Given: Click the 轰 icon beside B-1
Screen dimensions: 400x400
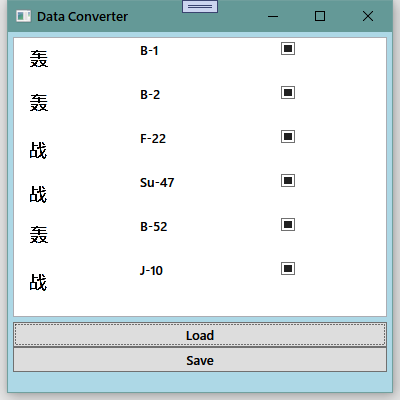Looking at the screenshot, I should (39, 59).
